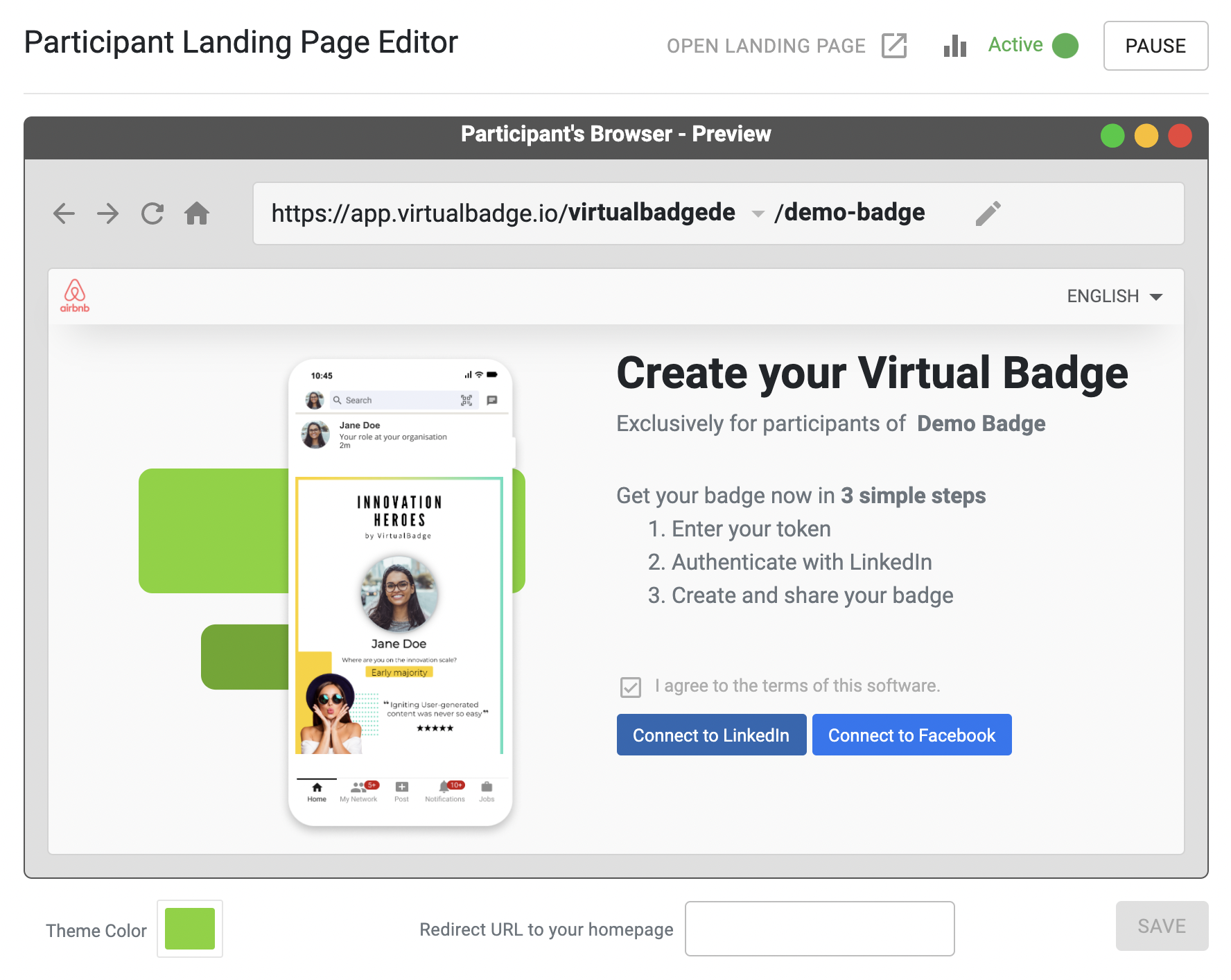Expand the URL path dropdown after virtualbadgede
The image size is (1231, 980).
click(x=757, y=215)
